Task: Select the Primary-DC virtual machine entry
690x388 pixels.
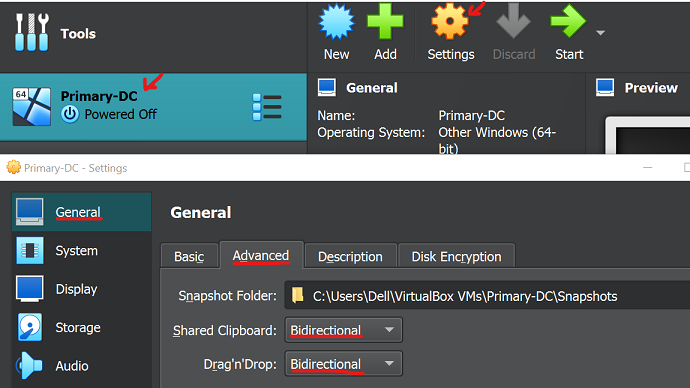Action: coord(153,106)
